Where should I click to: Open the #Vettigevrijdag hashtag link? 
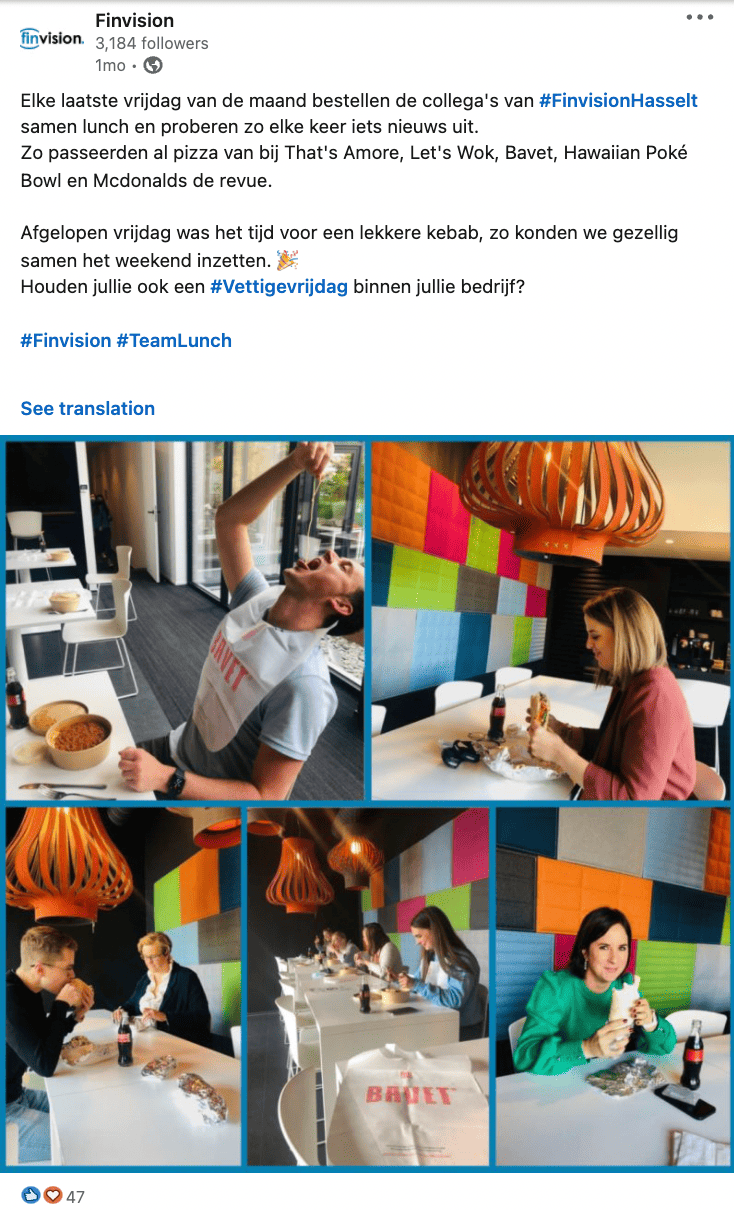click(x=279, y=286)
